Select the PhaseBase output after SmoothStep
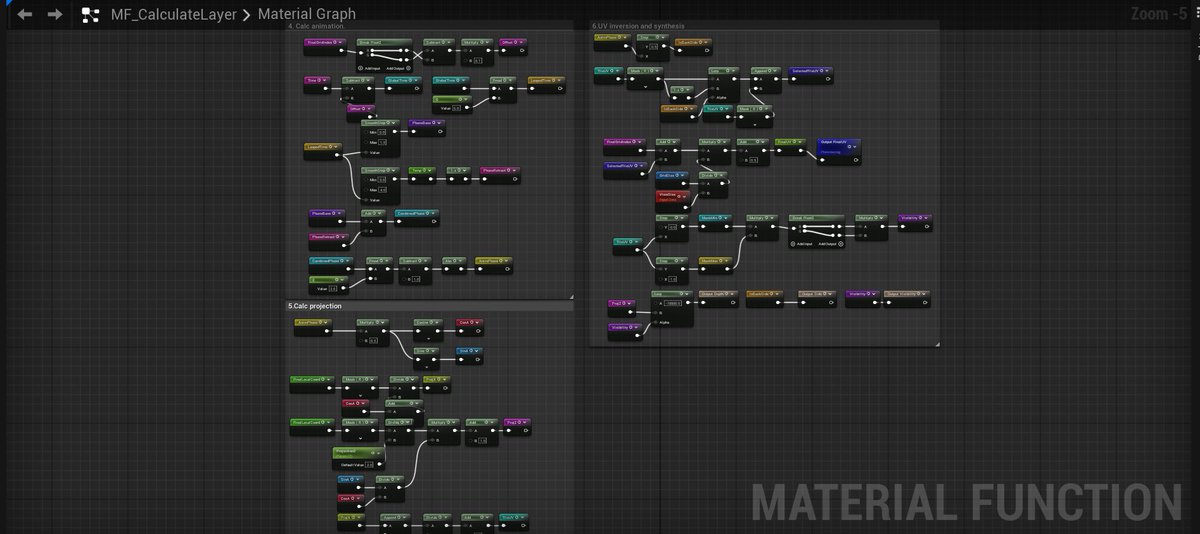This screenshot has height=534, width=1200. point(426,128)
